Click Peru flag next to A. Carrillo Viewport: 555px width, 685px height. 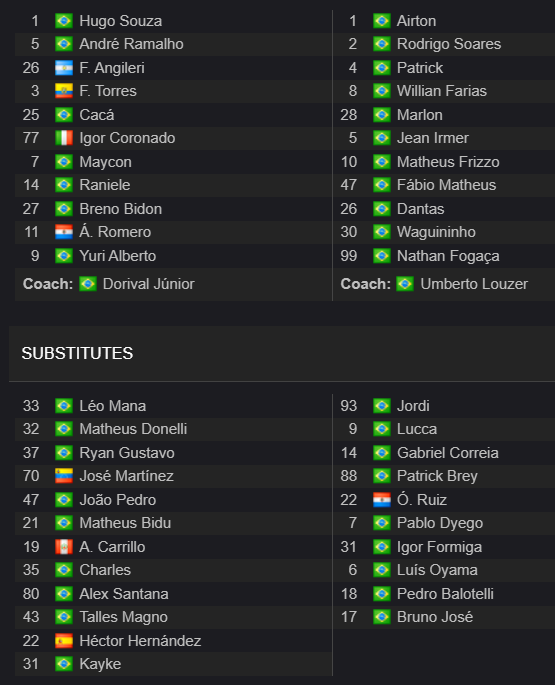64,547
